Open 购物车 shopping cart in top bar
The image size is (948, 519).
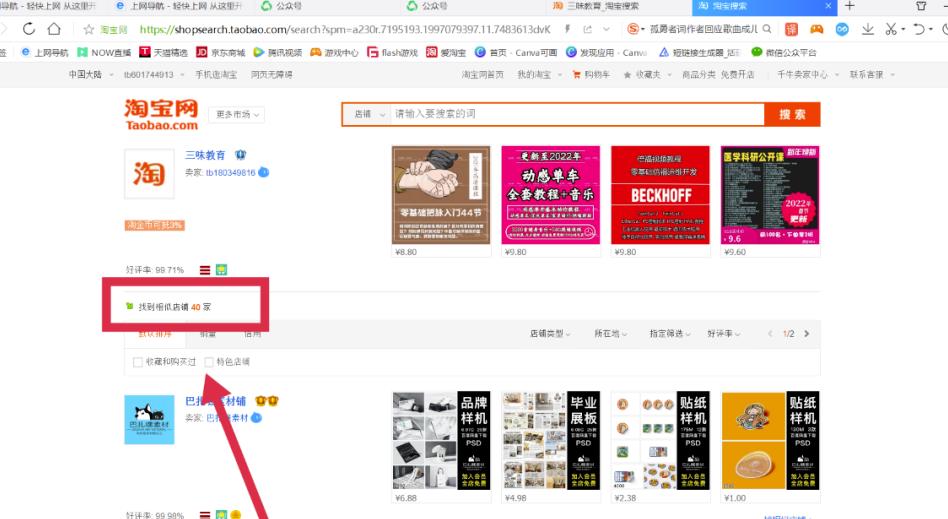[596, 75]
